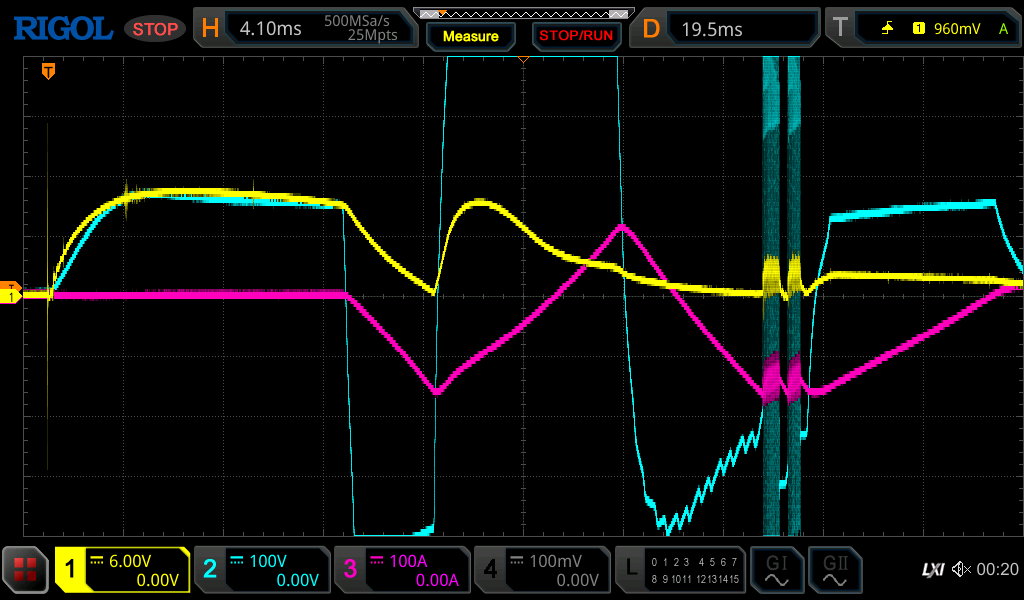This screenshot has width=1024, height=600.
Task: Open channel 3 (100A) settings
Action: pos(401,570)
